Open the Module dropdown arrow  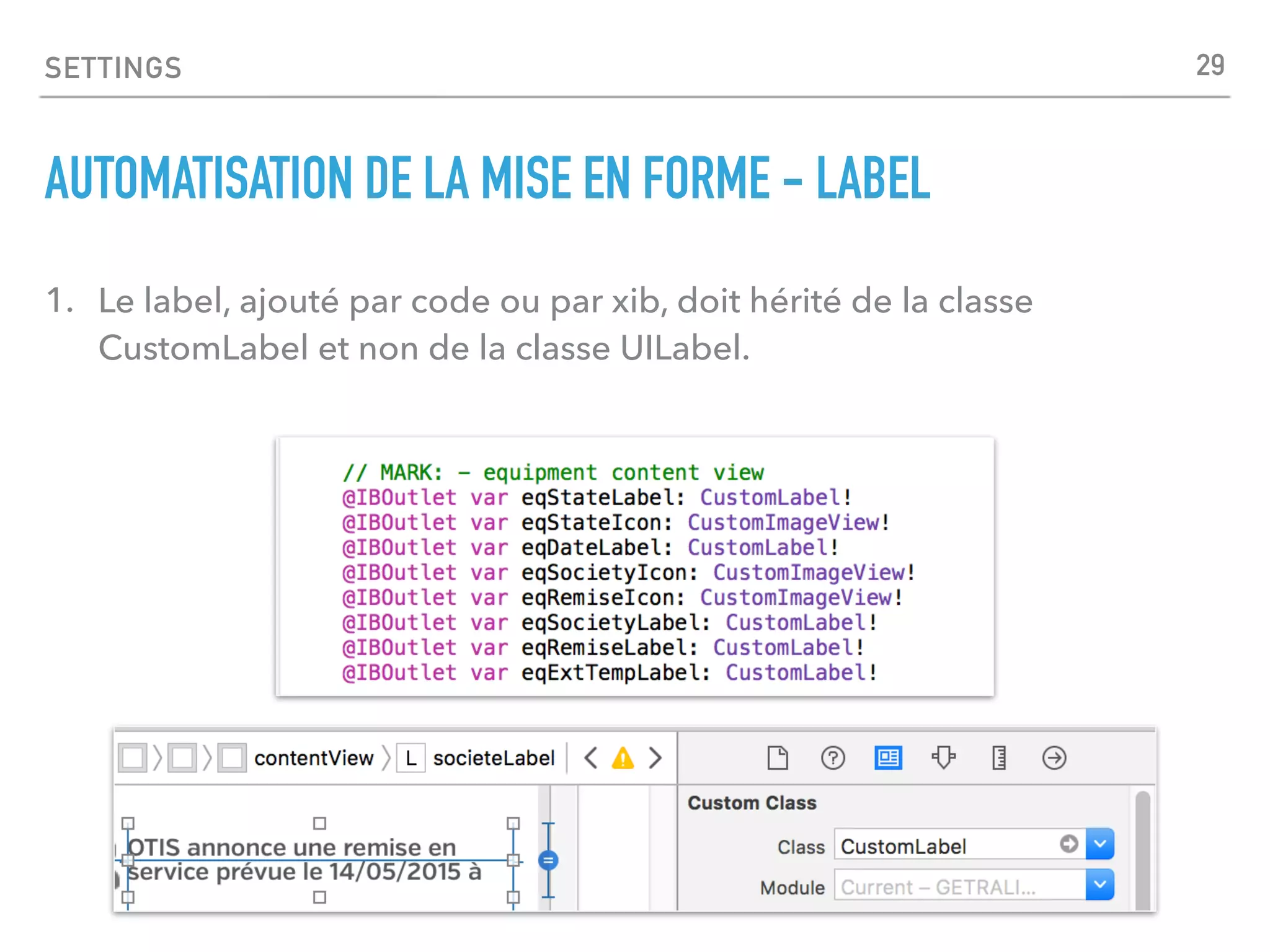click(x=1100, y=884)
